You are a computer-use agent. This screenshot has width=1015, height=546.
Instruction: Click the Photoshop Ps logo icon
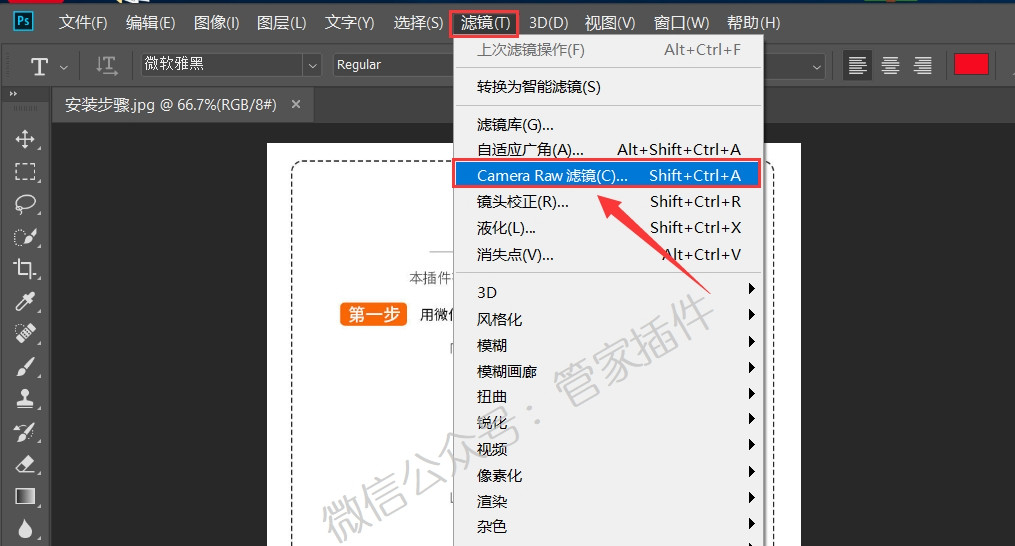[23, 21]
